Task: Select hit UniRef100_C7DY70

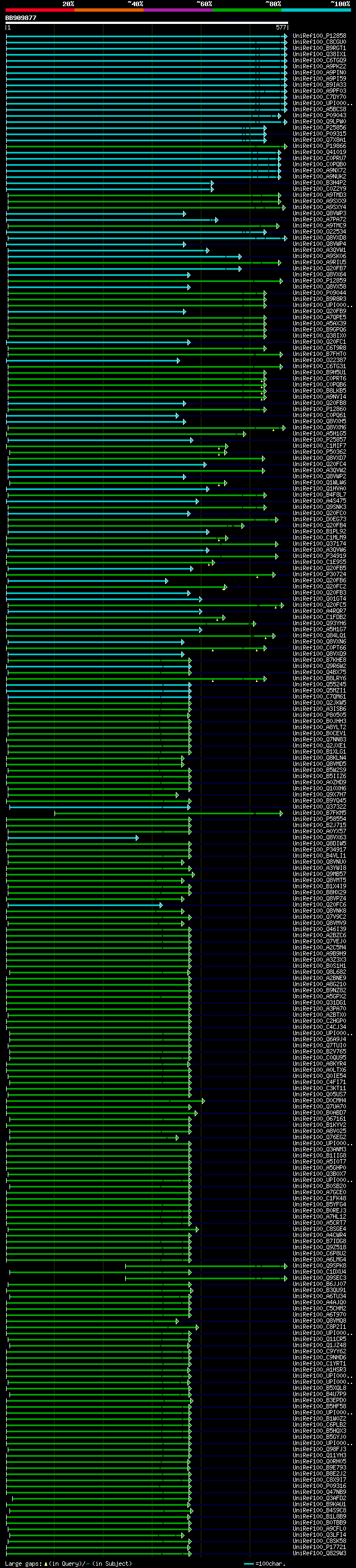Action: pyautogui.click(x=319, y=97)
